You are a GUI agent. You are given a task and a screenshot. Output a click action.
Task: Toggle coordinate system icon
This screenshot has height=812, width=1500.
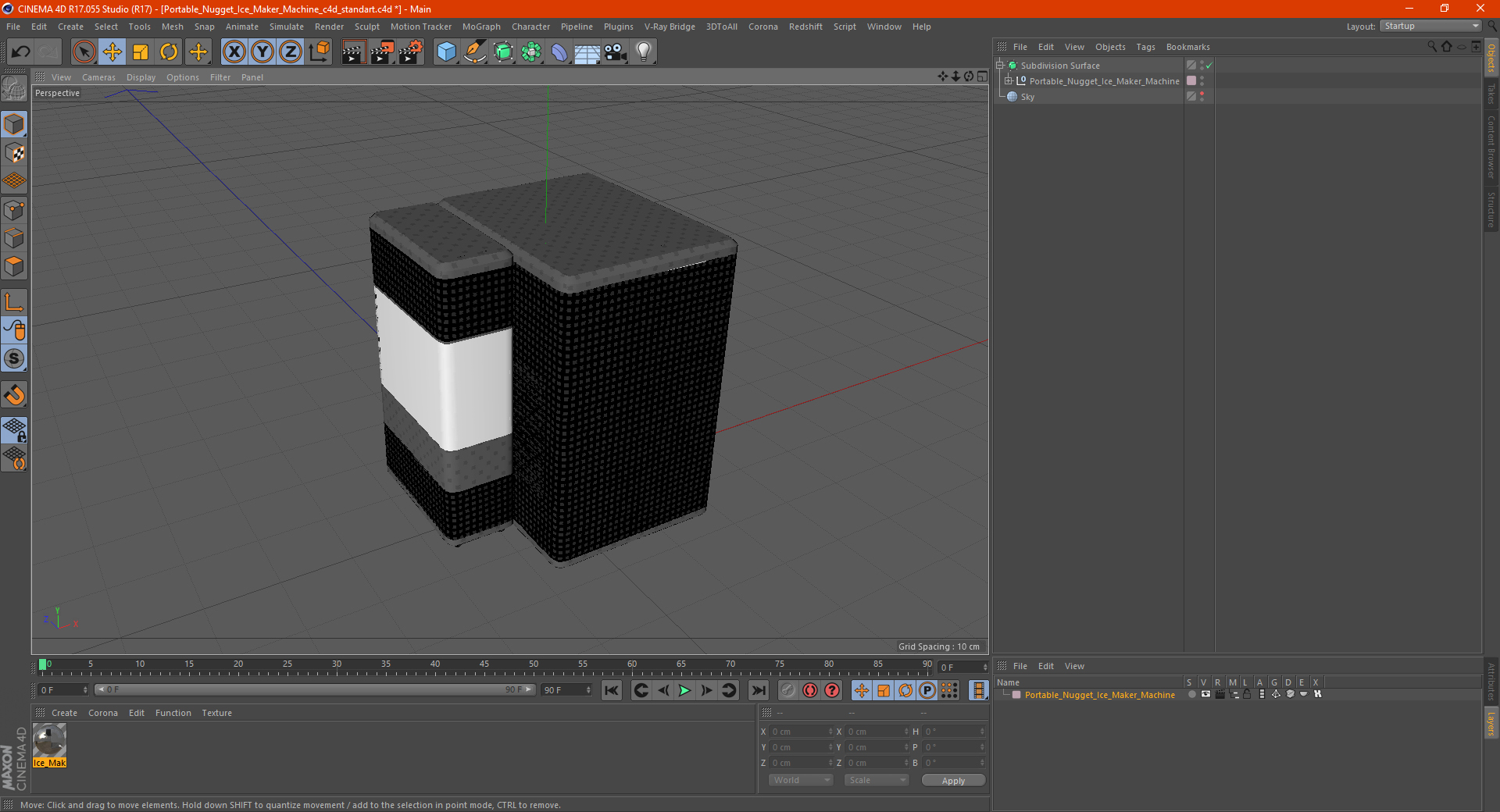pyautogui.click(x=320, y=52)
